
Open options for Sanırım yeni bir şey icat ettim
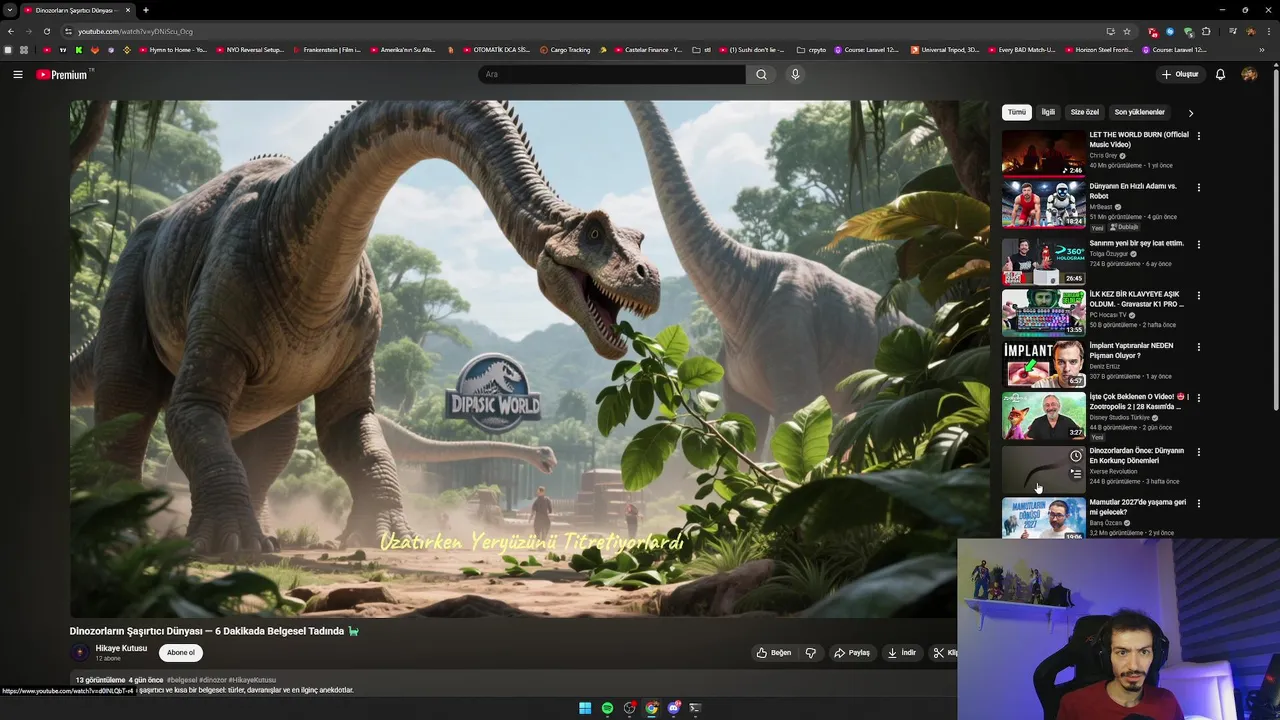(x=1198, y=244)
